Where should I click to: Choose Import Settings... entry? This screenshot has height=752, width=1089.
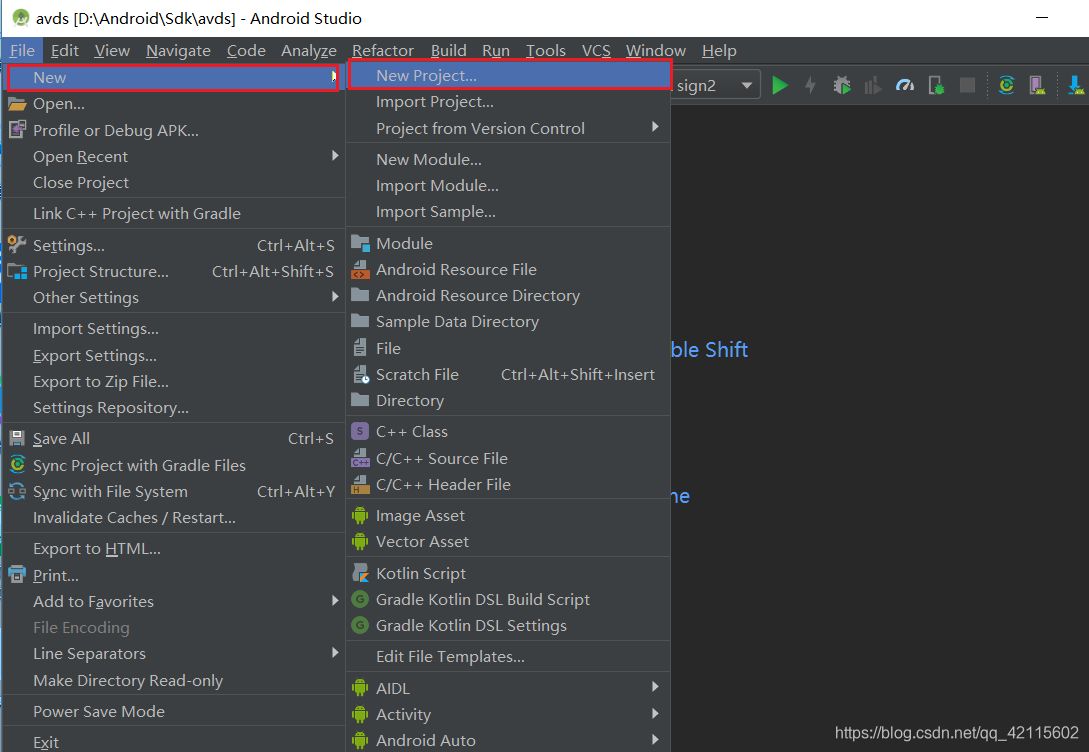pos(174,329)
